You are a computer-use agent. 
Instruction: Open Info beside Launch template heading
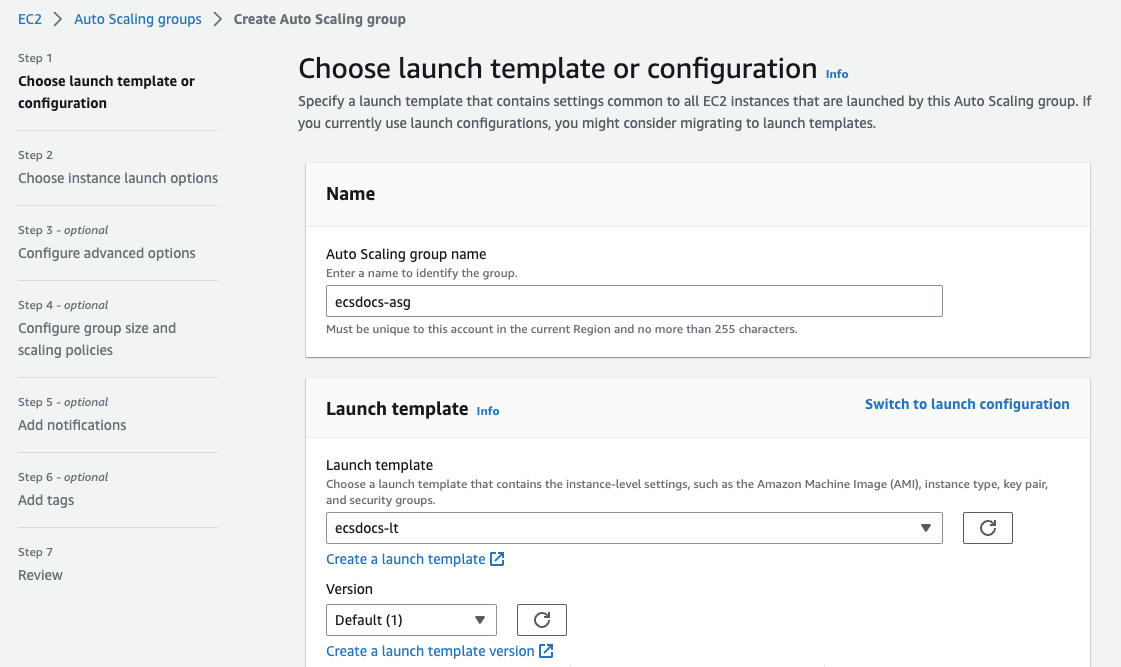pos(488,411)
